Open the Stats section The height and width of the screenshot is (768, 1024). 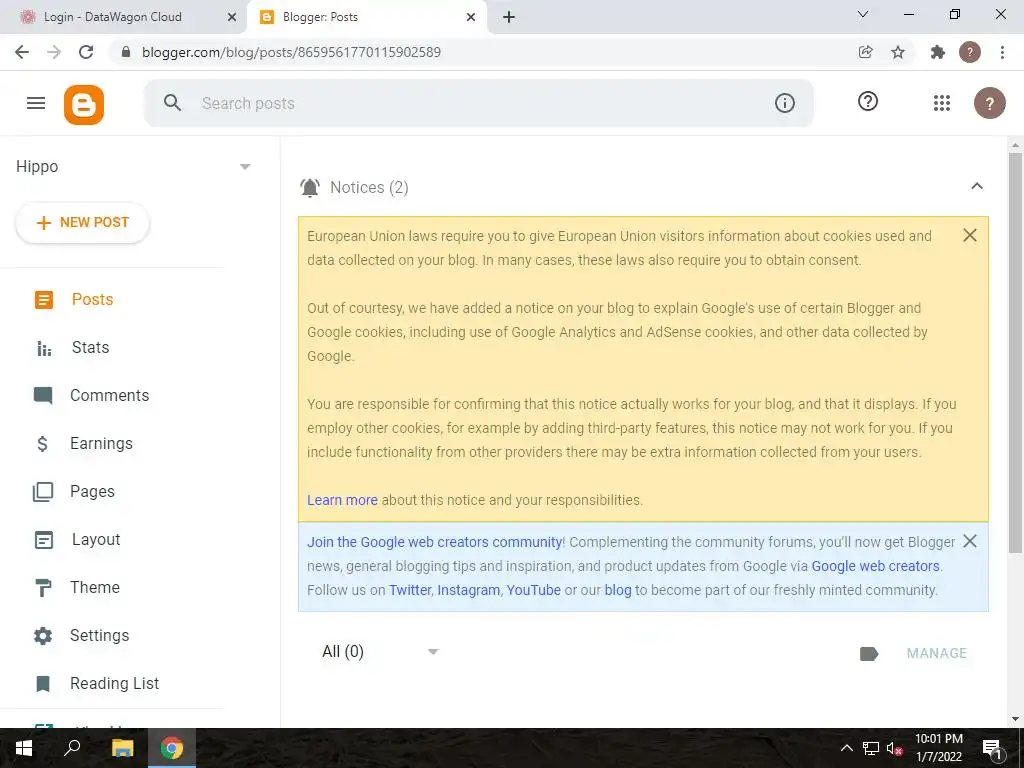[90, 347]
